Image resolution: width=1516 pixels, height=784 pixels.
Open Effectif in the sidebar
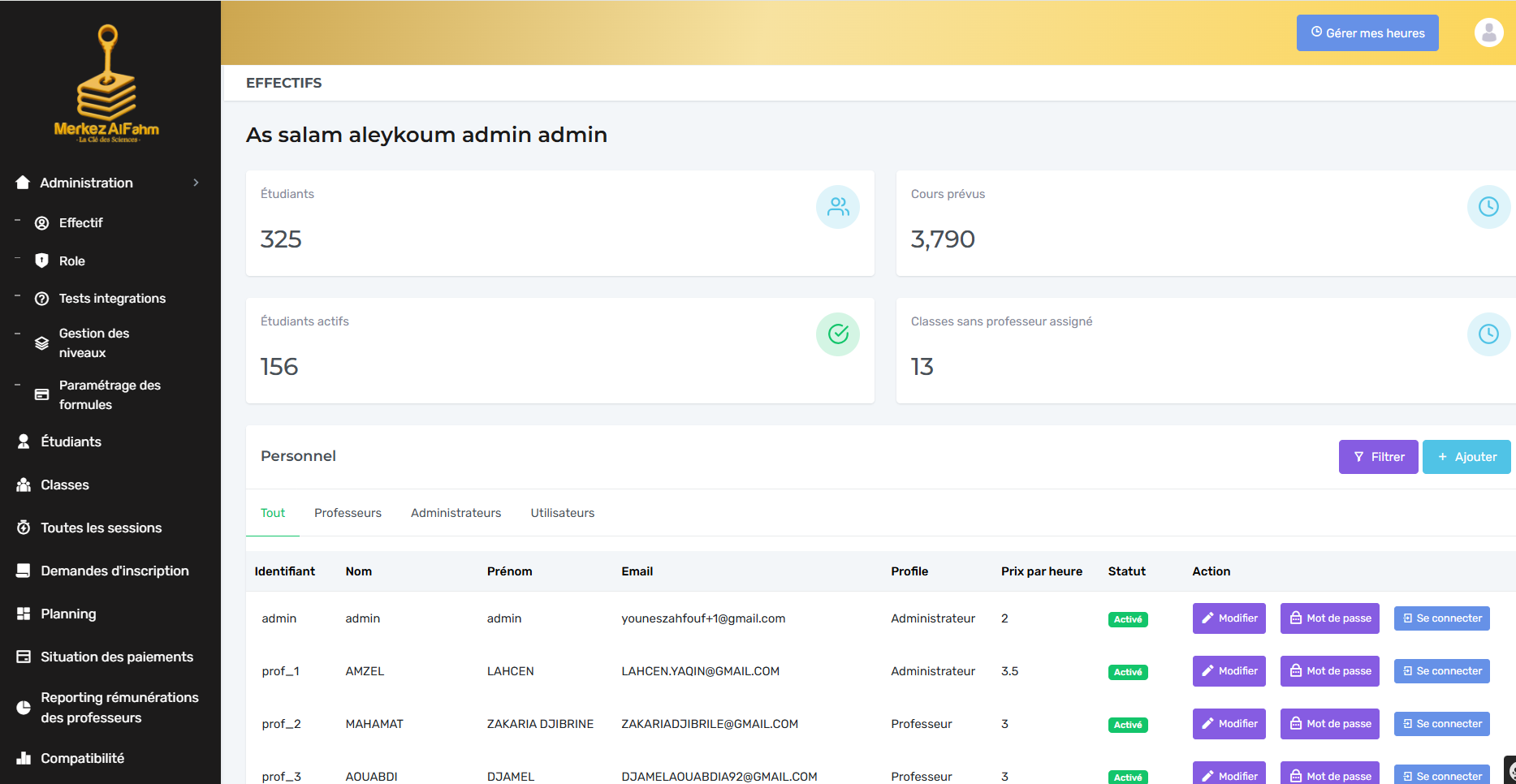(x=80, y=222)
